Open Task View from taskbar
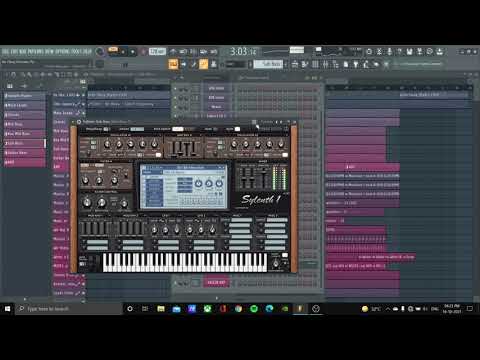 145,309
